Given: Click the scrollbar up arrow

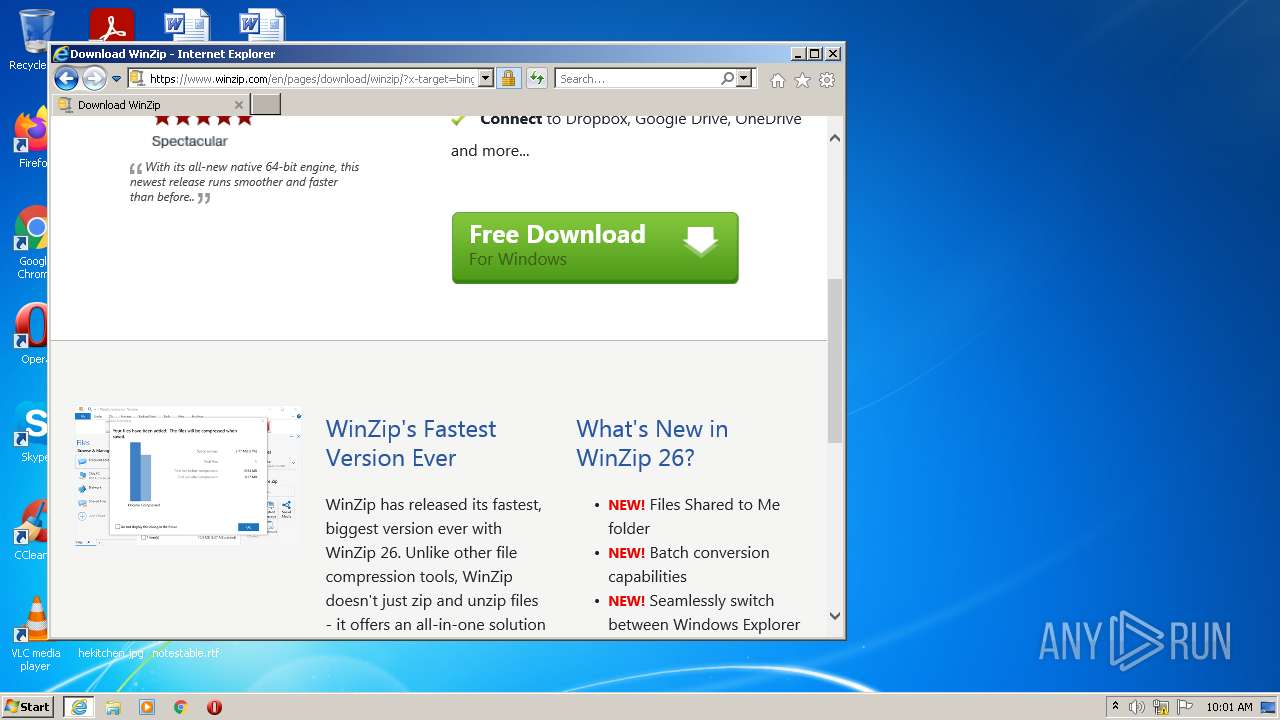Looking at the screenshot, I should click(835, 138).
